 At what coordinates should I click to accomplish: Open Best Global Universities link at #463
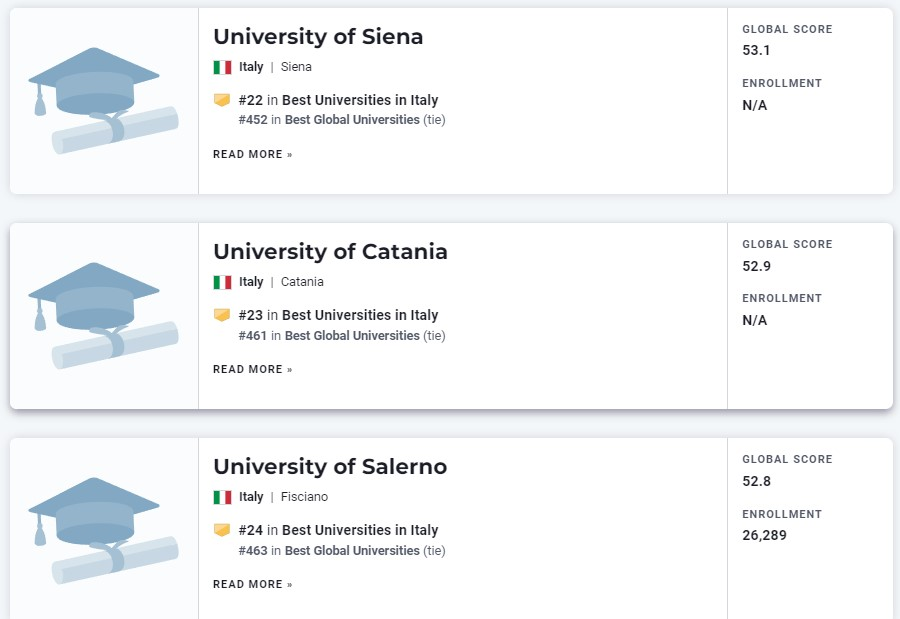352,551
